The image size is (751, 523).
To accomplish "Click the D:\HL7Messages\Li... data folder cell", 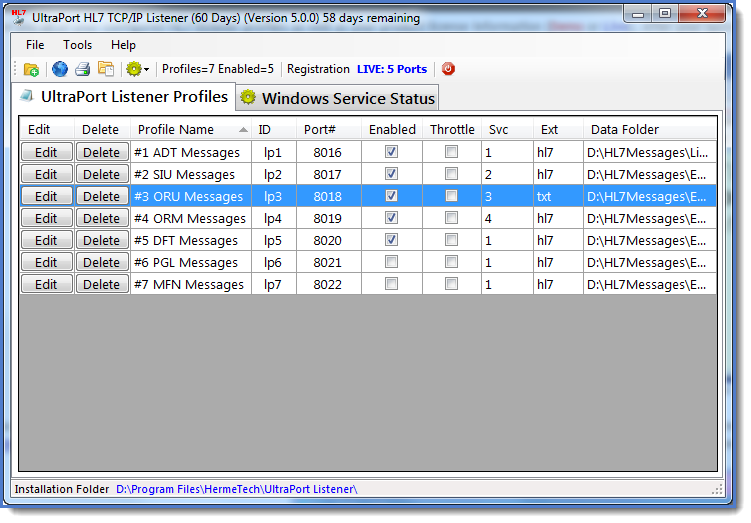I will tap(648, 153).
